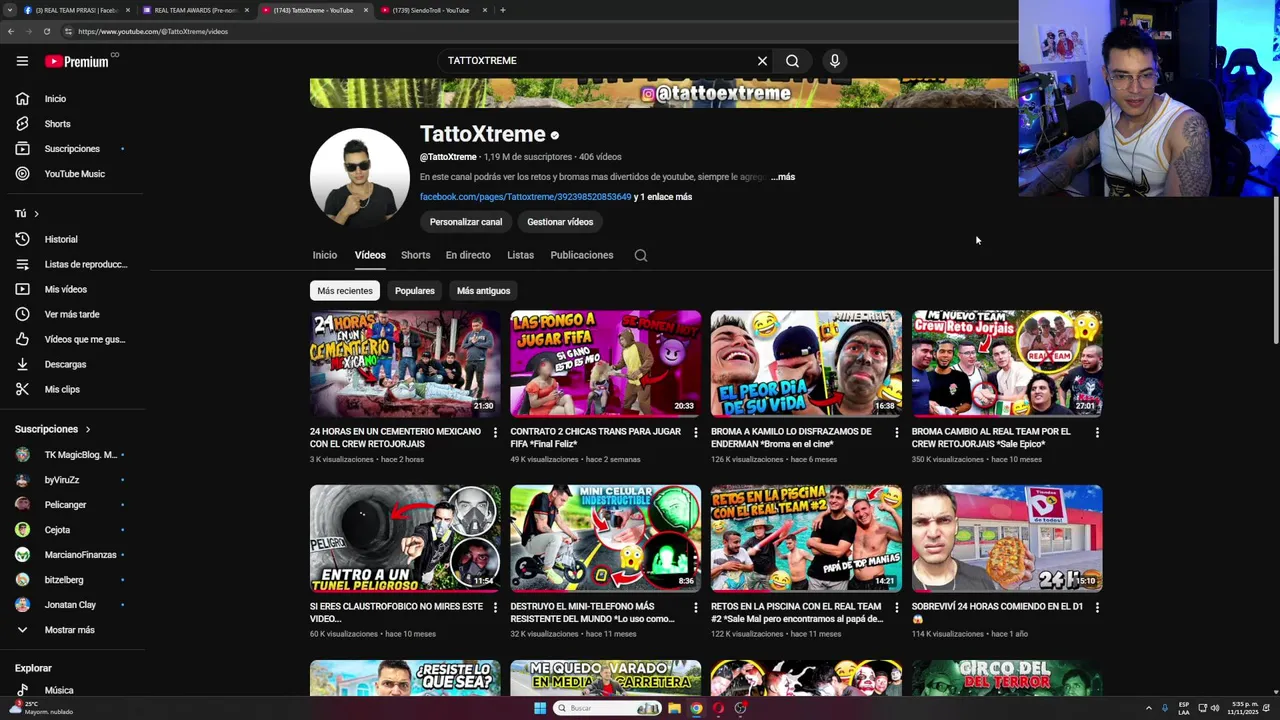The width and height of the screenshot is (1280, 720).
Task: Click Personalizar canal button
Action: click(466, 222)
